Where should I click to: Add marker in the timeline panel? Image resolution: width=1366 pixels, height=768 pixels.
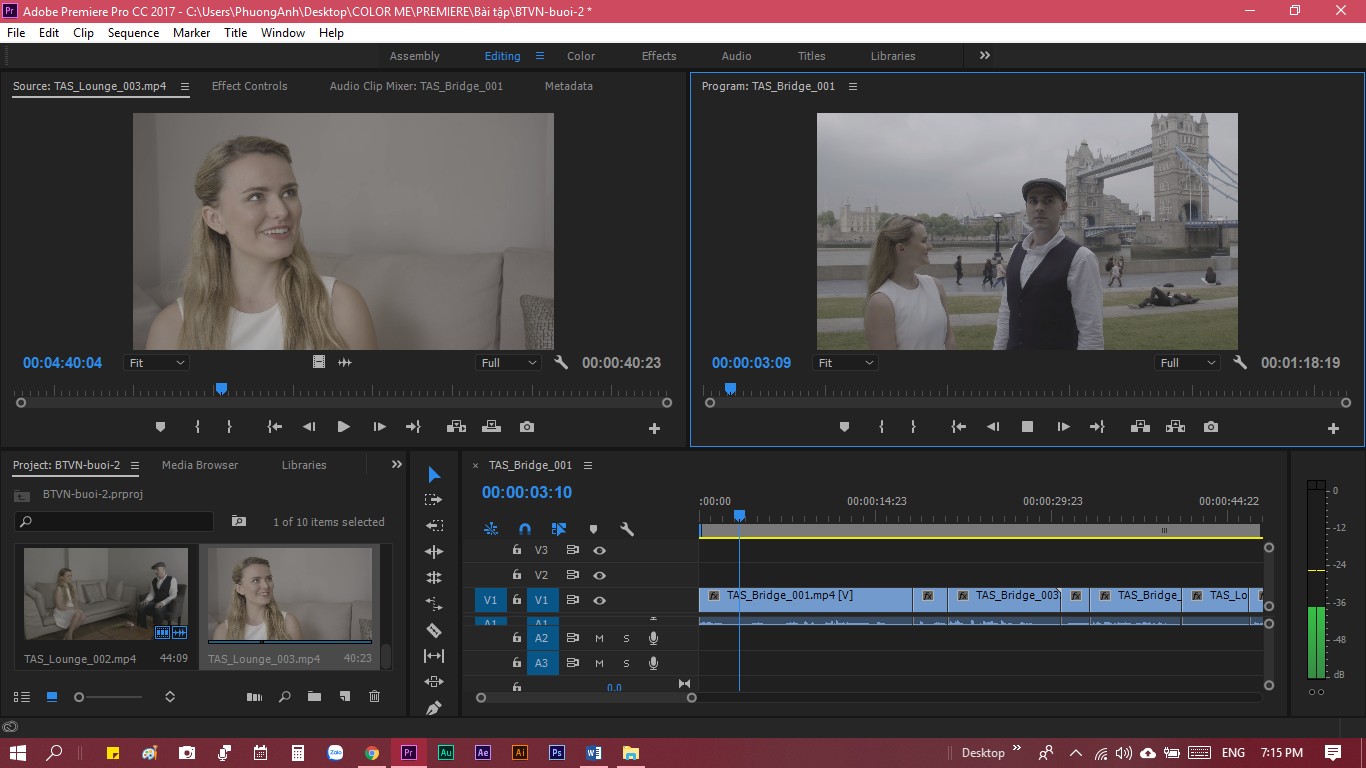tap(593, 529)
